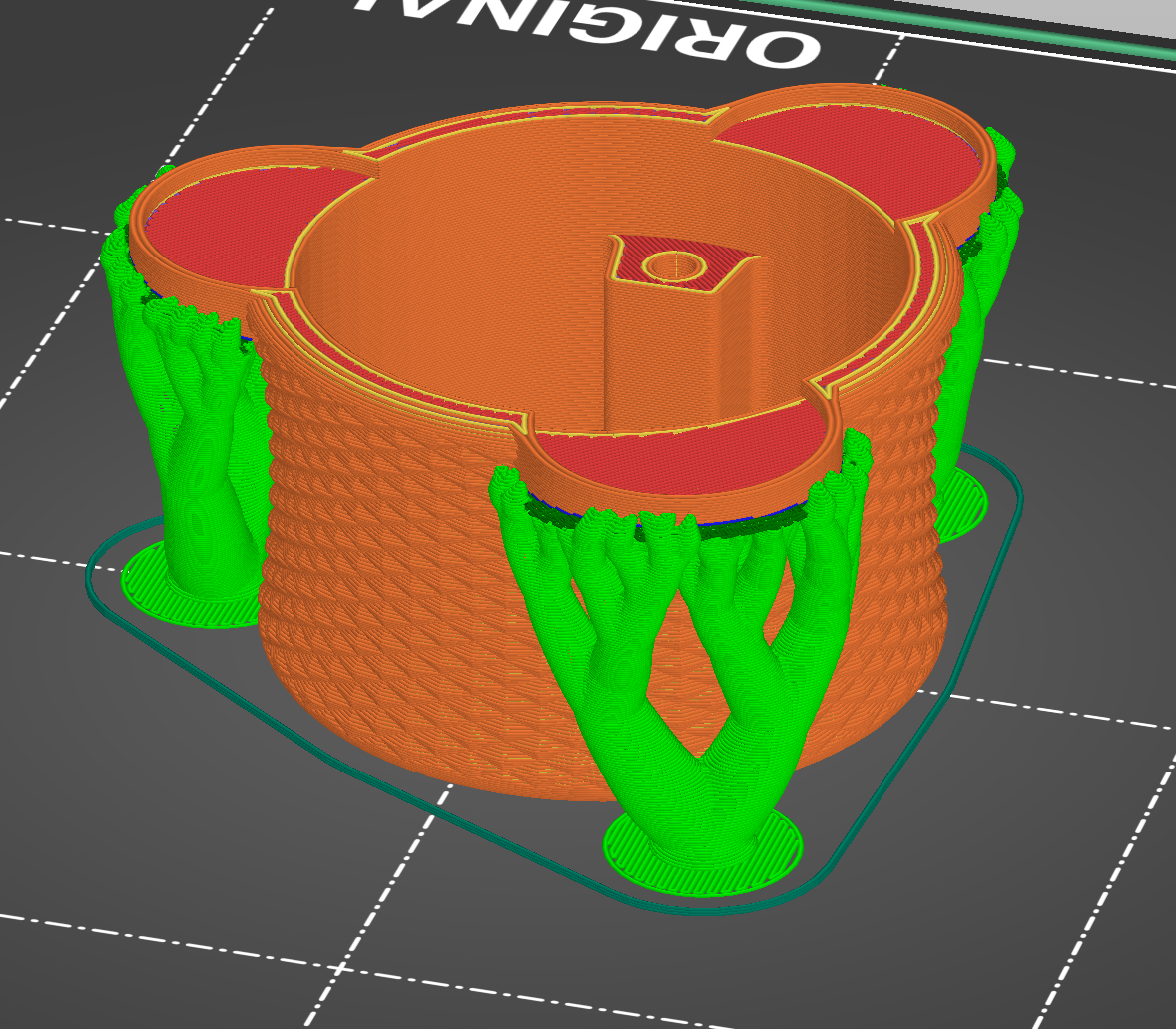Click the circular hole on the central post

(x=675, y=266)
